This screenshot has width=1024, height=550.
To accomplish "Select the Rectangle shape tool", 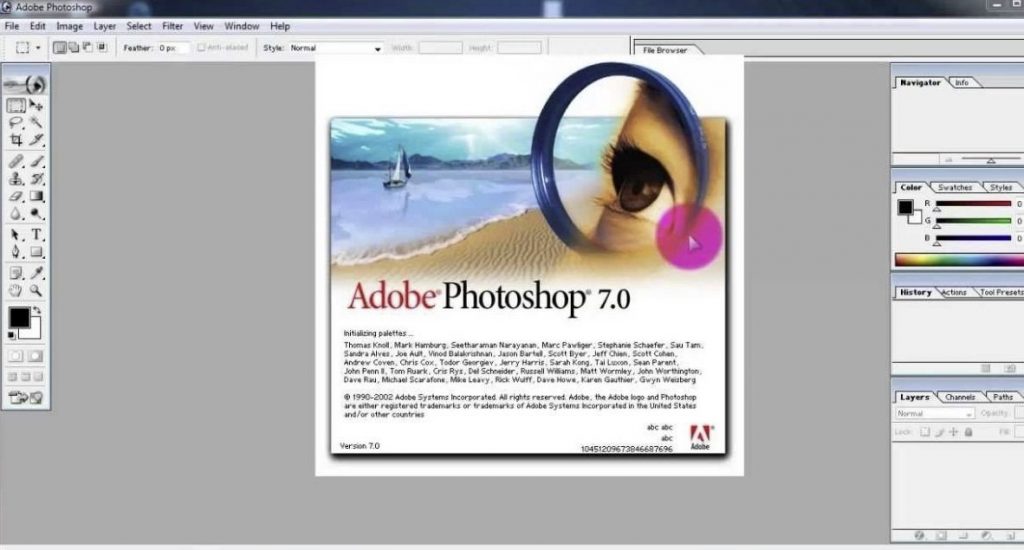I will pyautogui.click(x=36, y=252).
